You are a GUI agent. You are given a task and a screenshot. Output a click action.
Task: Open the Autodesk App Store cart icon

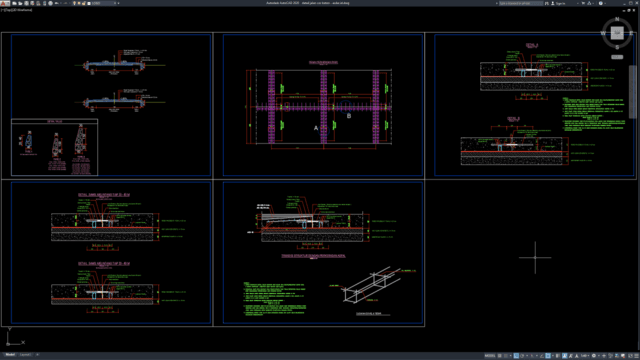pyautogui.click(x=583, y=3)
